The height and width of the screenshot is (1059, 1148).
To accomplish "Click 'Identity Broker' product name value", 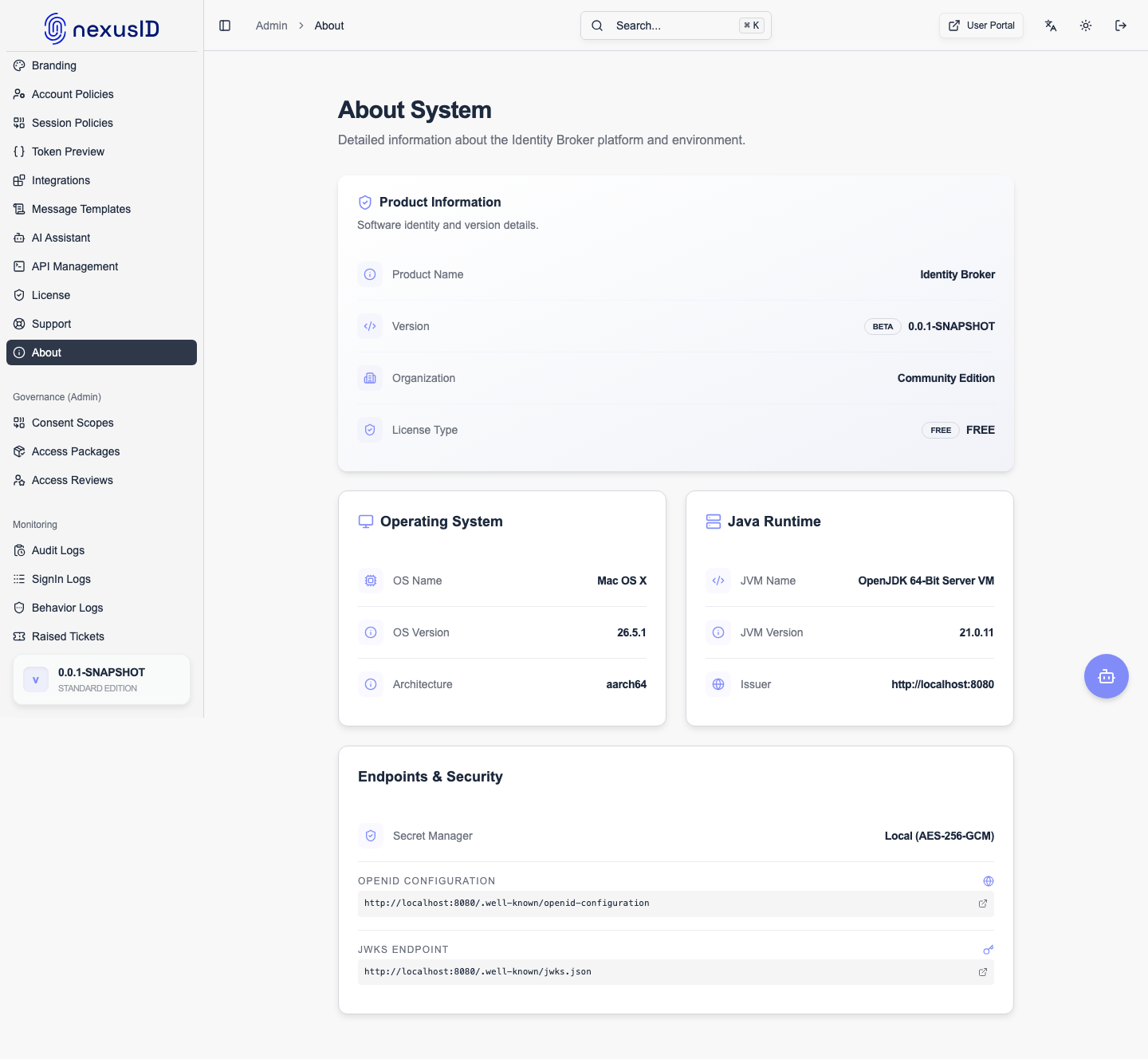I will pos(957,274).
